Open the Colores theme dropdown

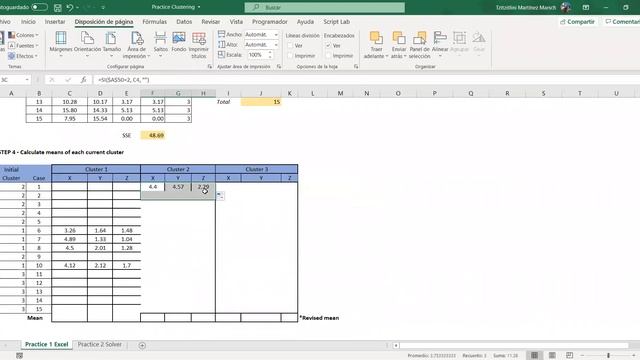24,35
